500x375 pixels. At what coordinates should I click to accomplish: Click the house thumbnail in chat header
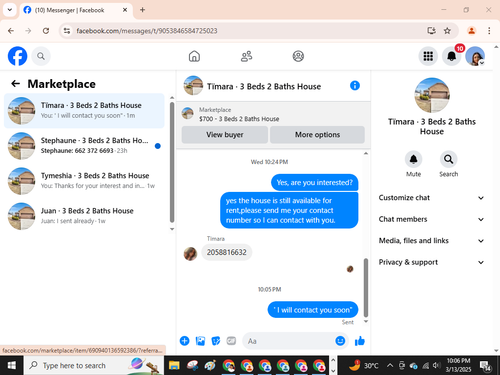point(193,86)
